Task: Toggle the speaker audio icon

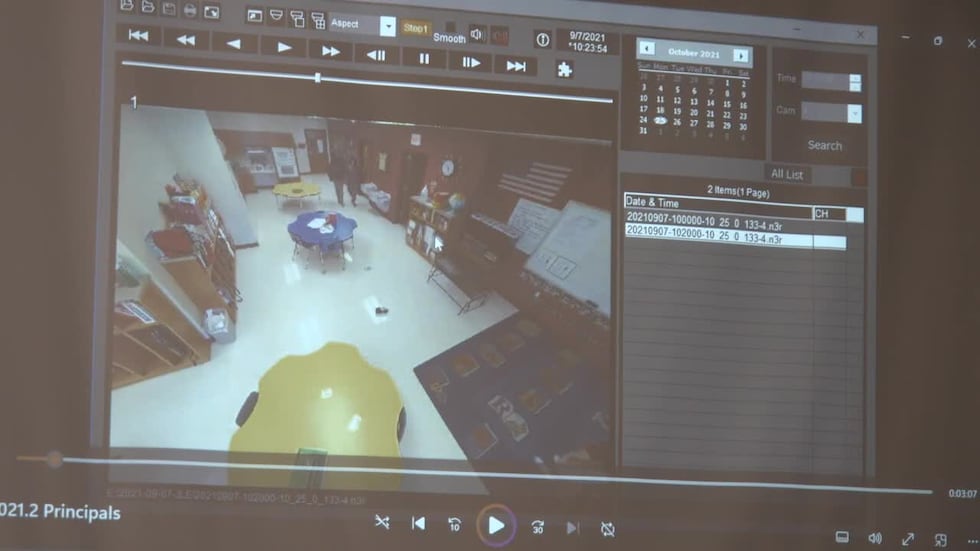Action: pos(477,33)
